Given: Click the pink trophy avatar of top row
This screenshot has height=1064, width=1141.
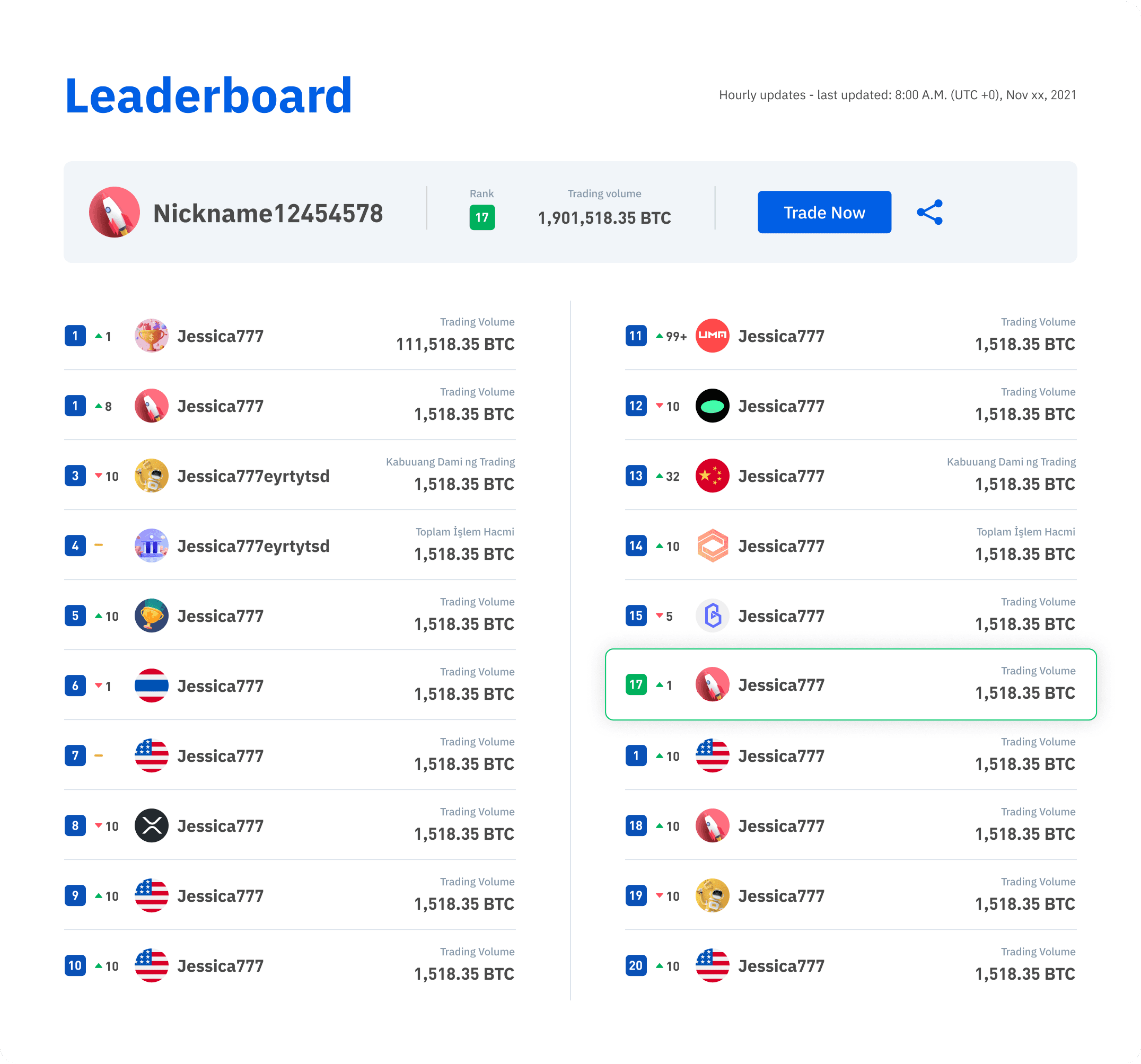Looking at the screenshot, I should click(x=151, y=336).
